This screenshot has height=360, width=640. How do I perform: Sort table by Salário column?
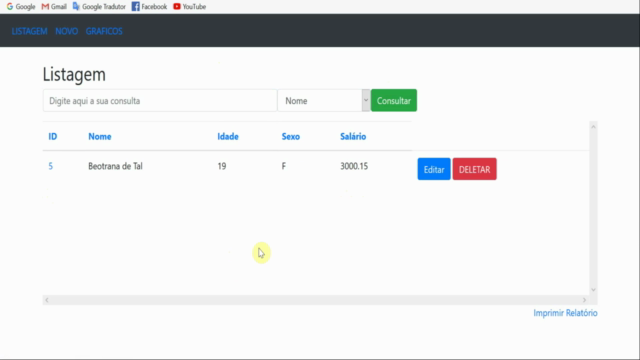click(353, 136)
